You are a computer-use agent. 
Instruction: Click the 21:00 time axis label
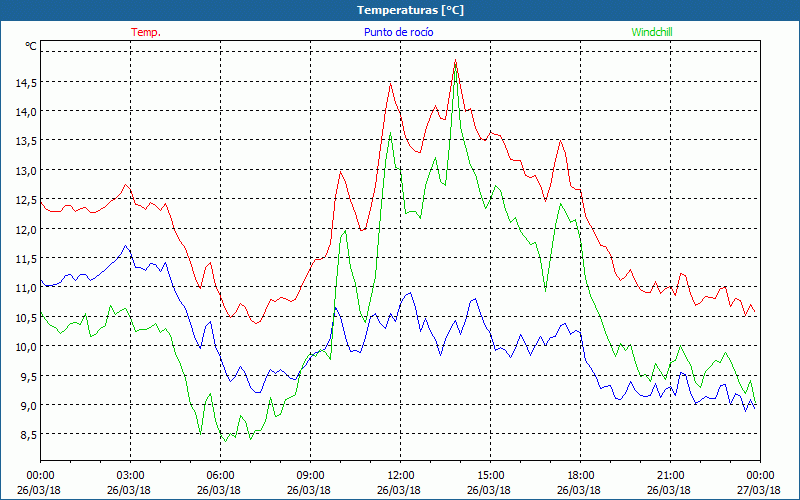click(x=670, y=476)
